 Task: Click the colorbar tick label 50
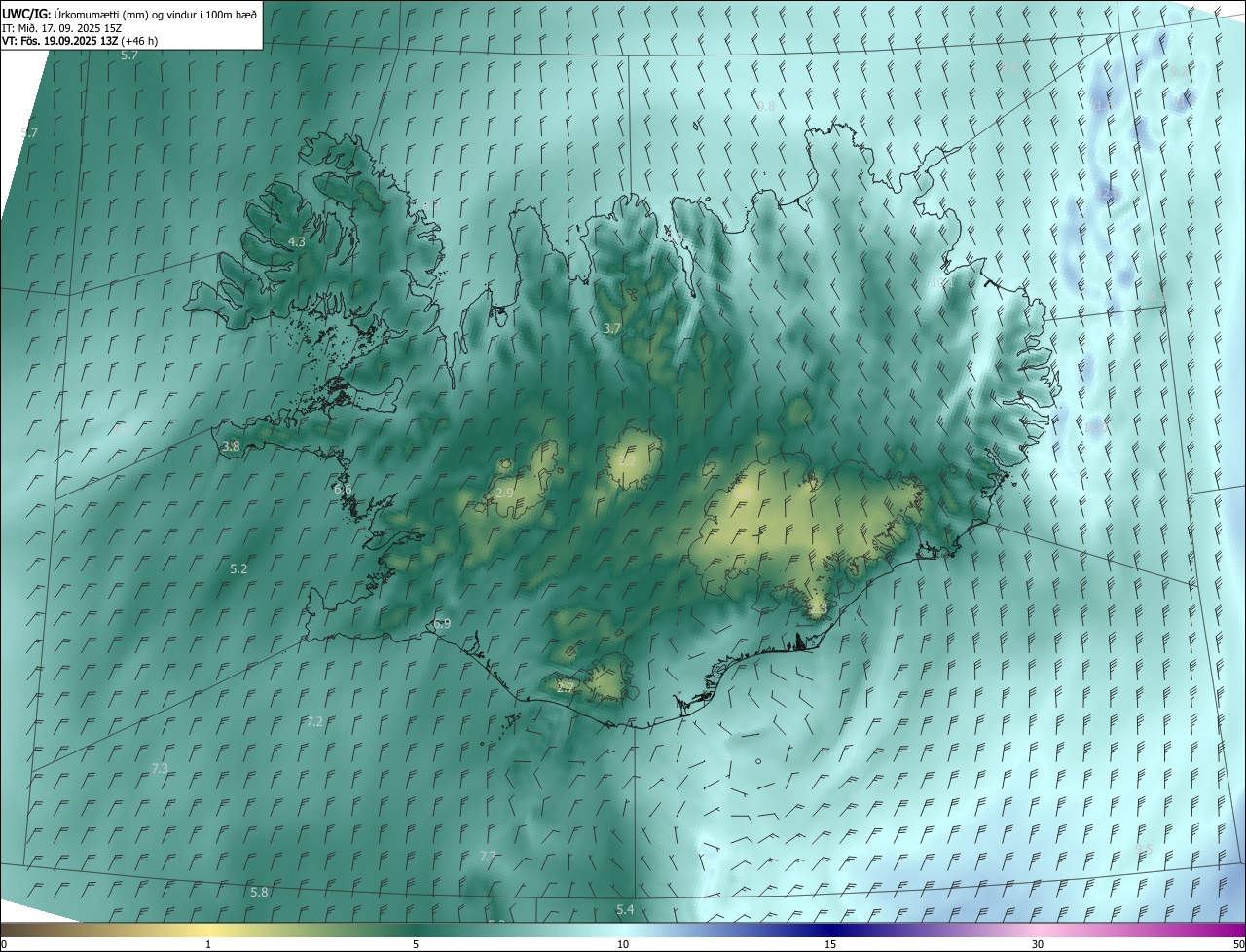[1238, 944]
